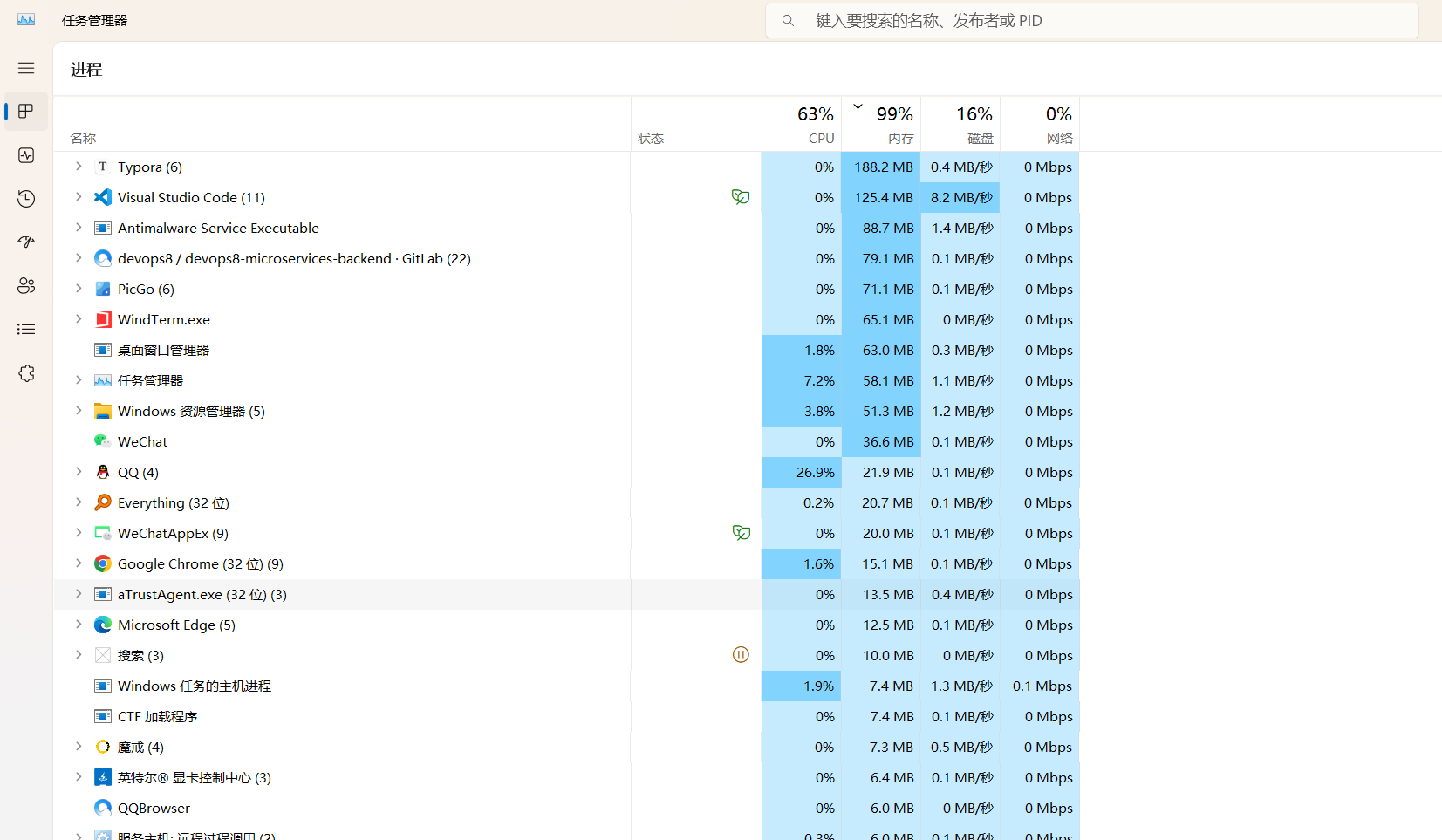Viewport: 1442px width, 840px height.
Task: Click the WeChat process icon
Action: click(103, 441)
